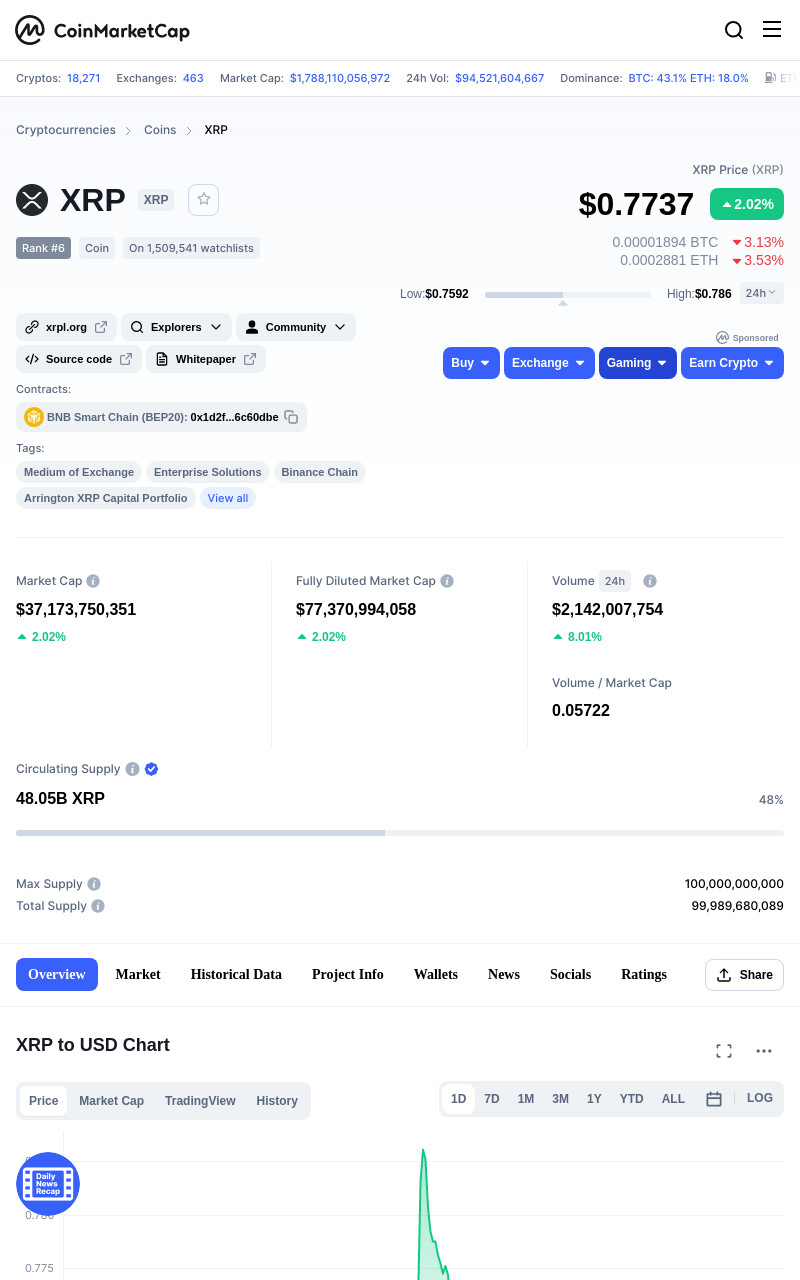Open the News tab
The image size is (800, 1280).
(504, 975)
